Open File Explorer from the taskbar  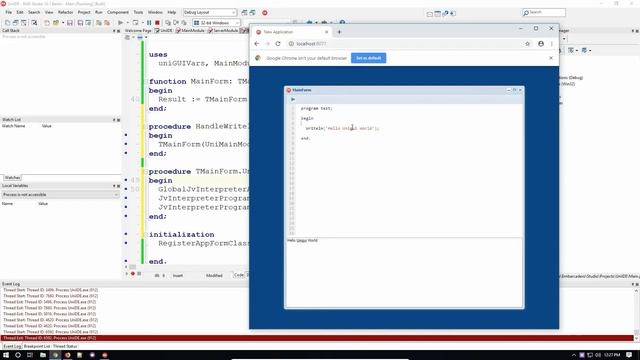[42, 355]
